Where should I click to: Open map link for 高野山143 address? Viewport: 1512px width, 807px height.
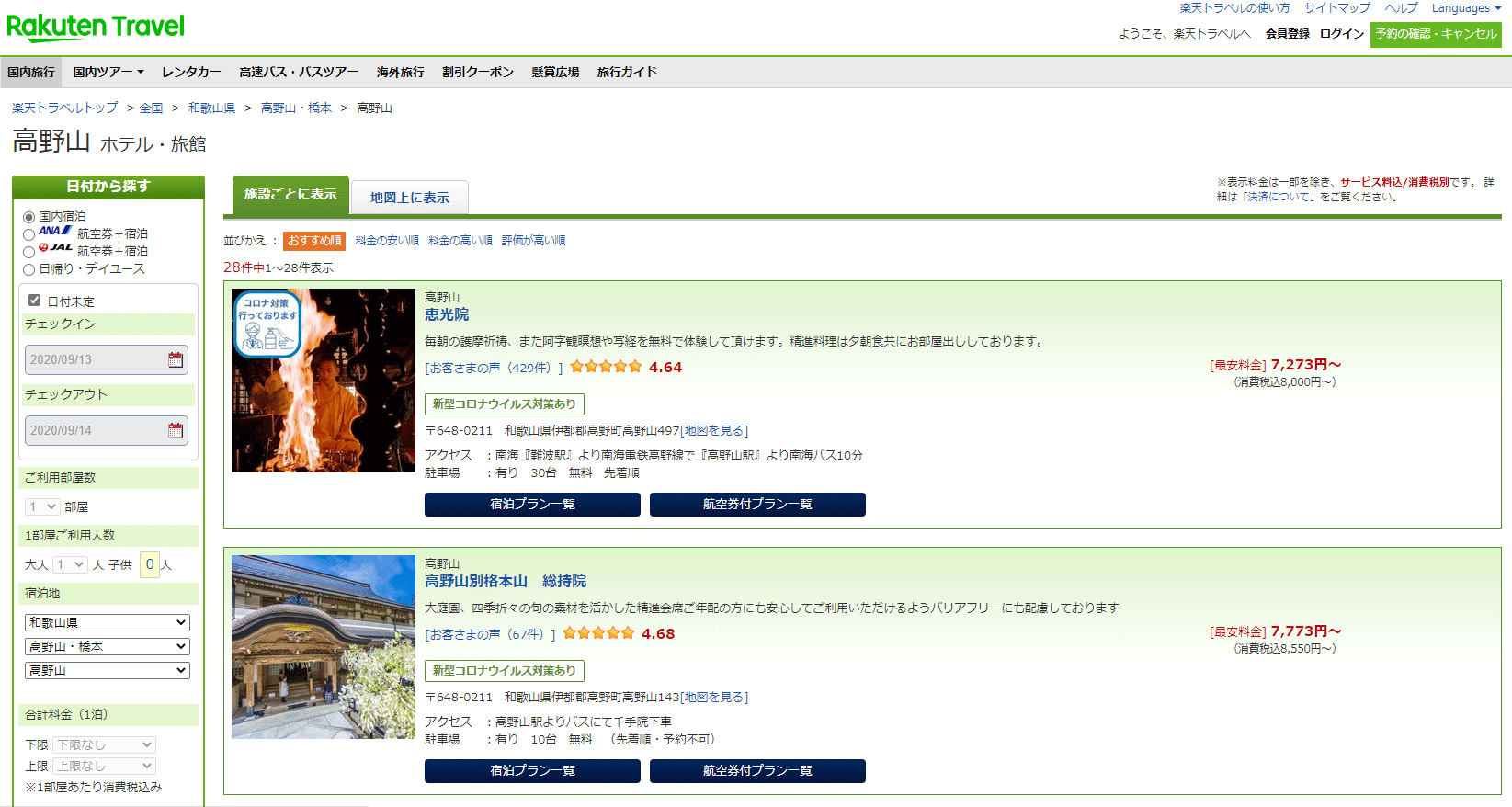pyautogui.click(x=714, y=698)
